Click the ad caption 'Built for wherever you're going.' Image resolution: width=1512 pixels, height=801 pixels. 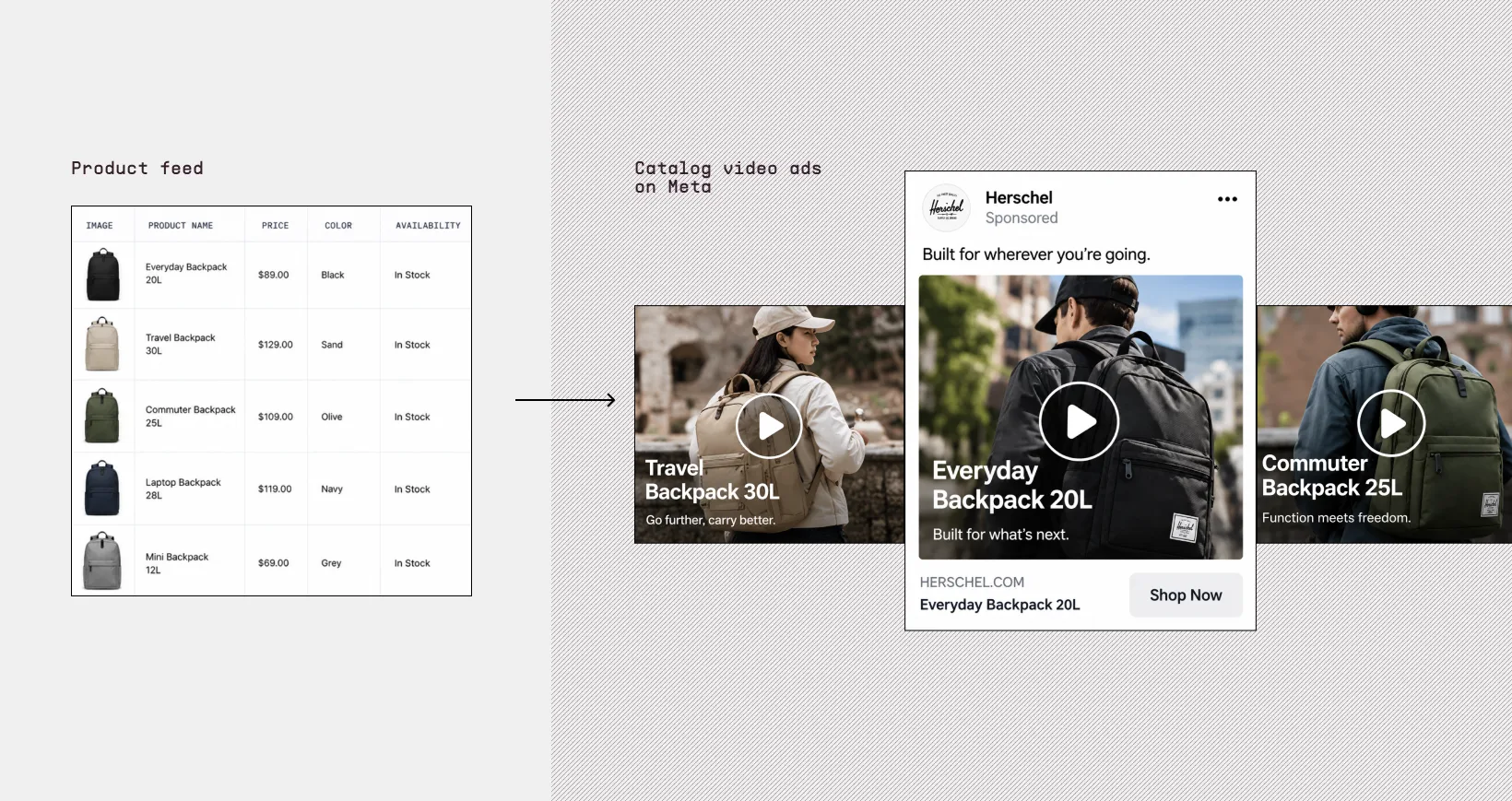[1036, 254]
